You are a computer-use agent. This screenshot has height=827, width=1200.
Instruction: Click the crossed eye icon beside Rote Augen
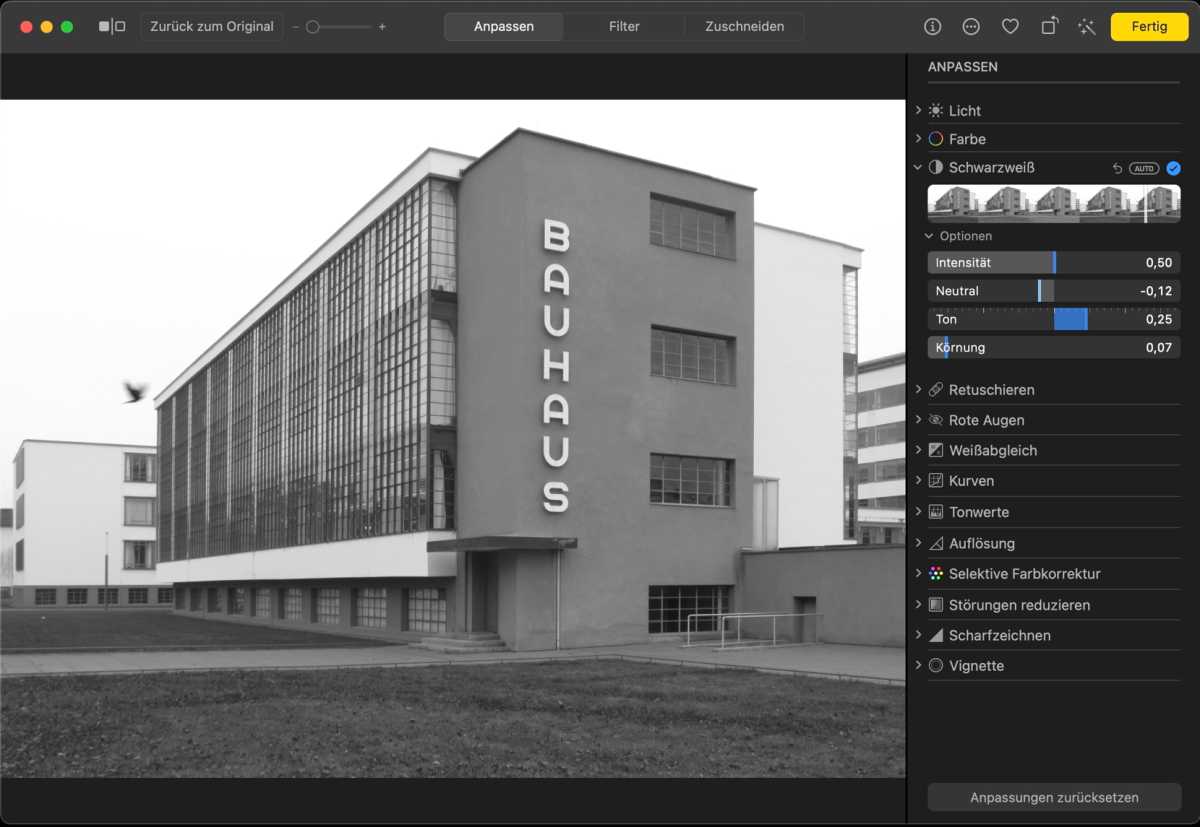click(x=936, y=420)
